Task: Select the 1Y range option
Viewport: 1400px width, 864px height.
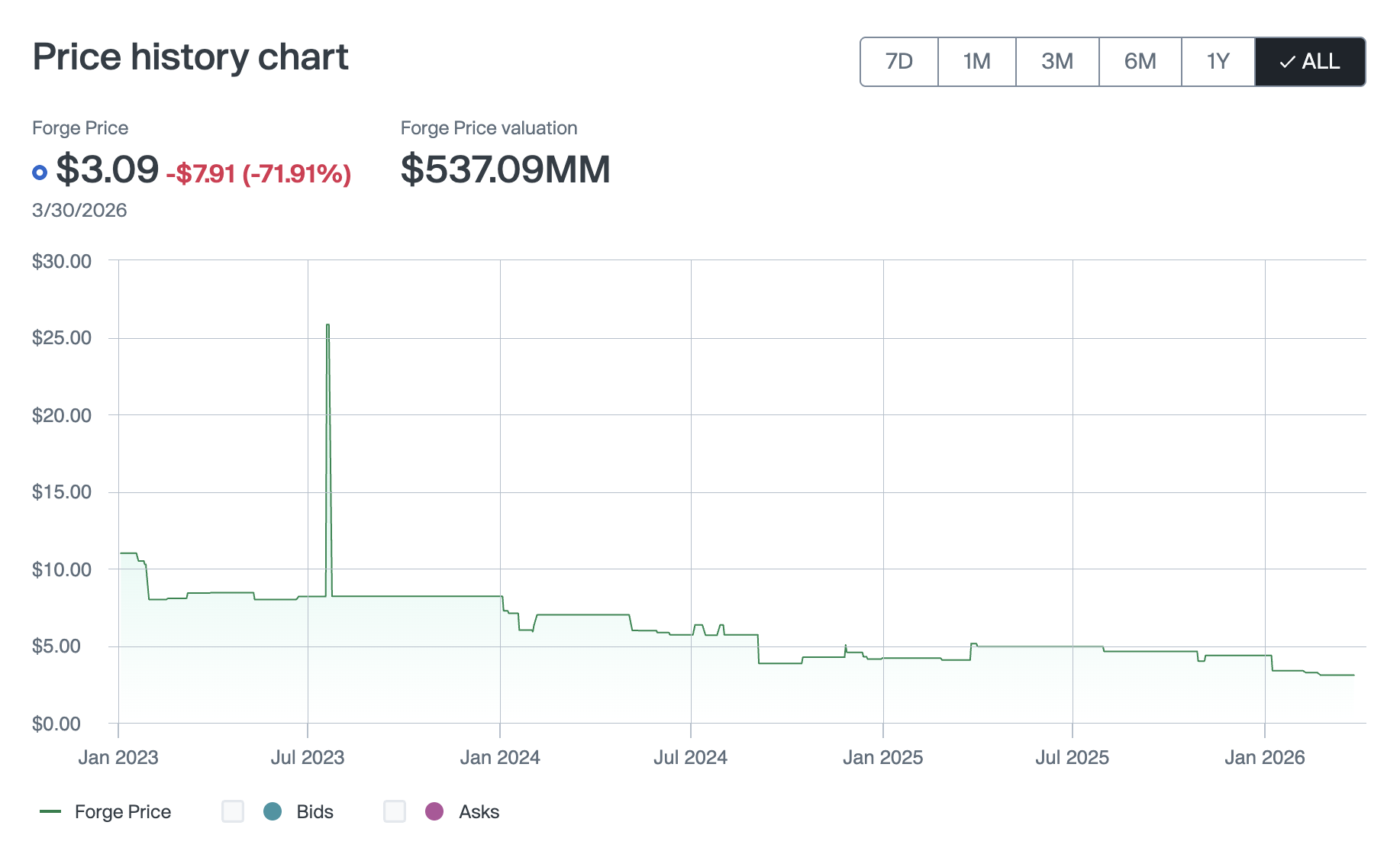Action: point(1218,61)
